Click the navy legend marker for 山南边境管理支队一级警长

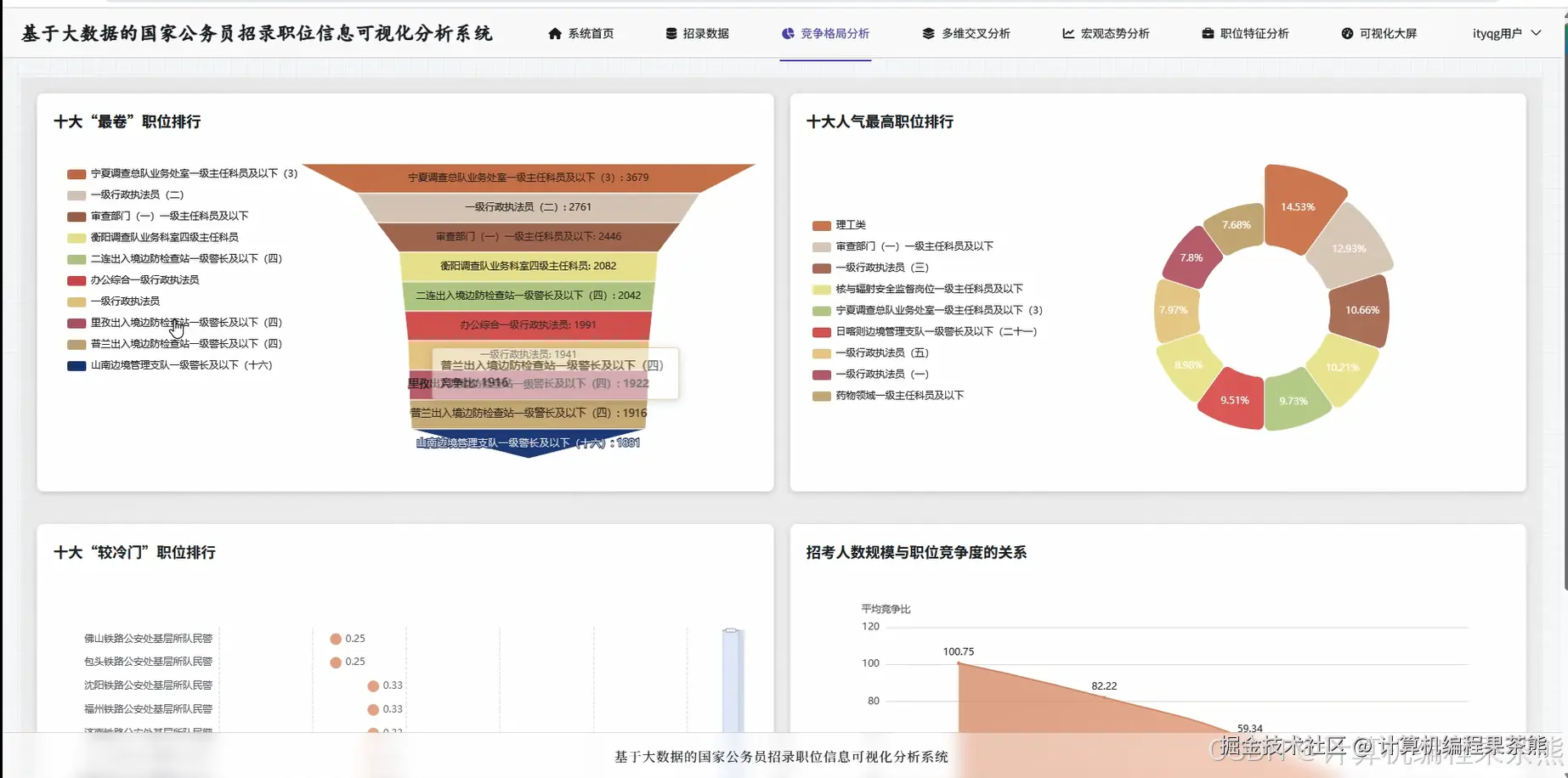pyautogui.click(x=76, y=364)
